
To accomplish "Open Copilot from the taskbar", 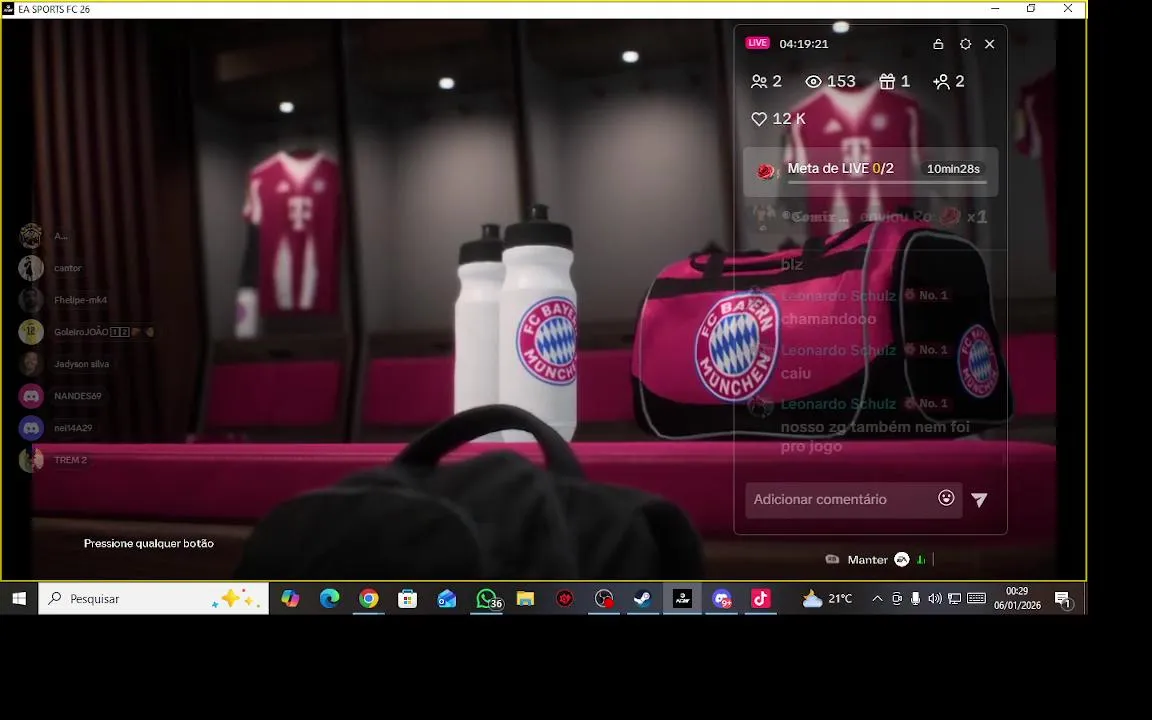I will (x=290, y=599).
